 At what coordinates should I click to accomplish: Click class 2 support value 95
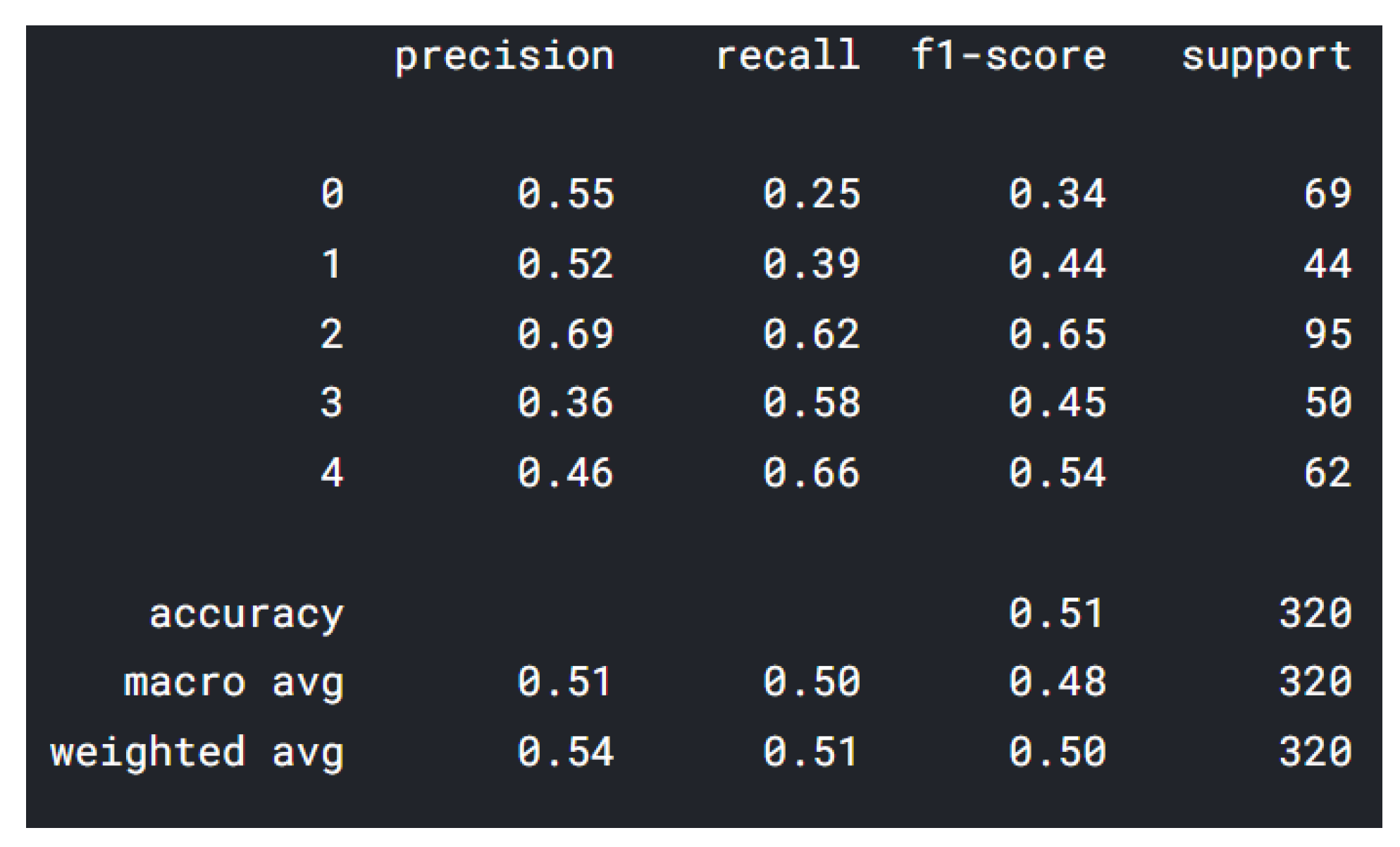click(1327, 333)
